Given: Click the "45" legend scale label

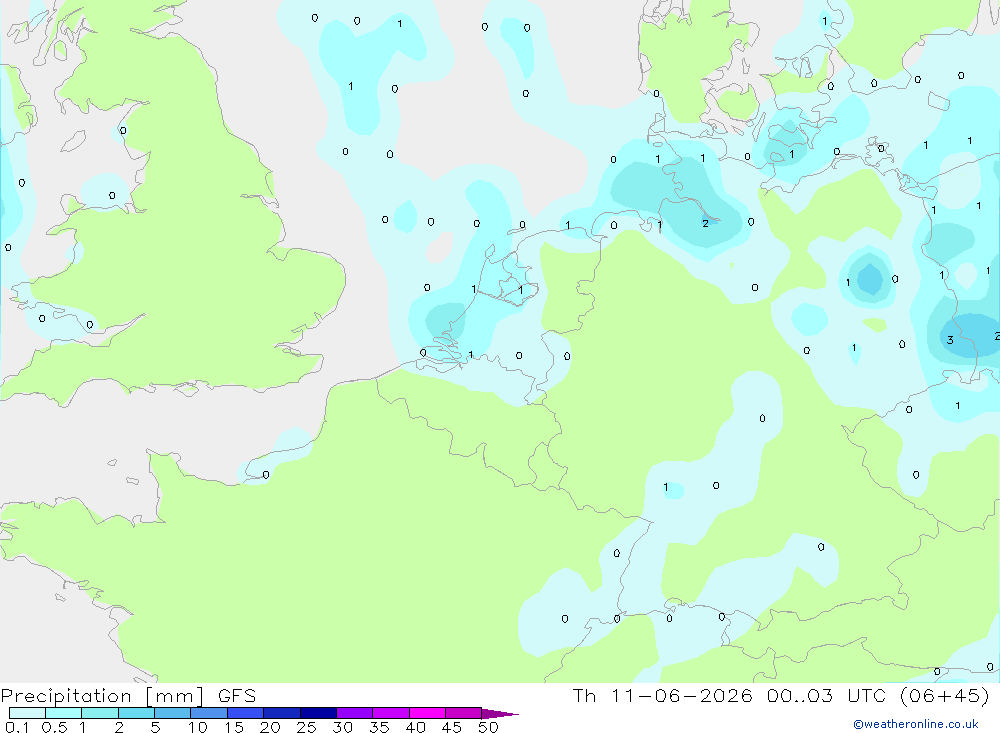Looking at the screenshot, I should point(452,727).
